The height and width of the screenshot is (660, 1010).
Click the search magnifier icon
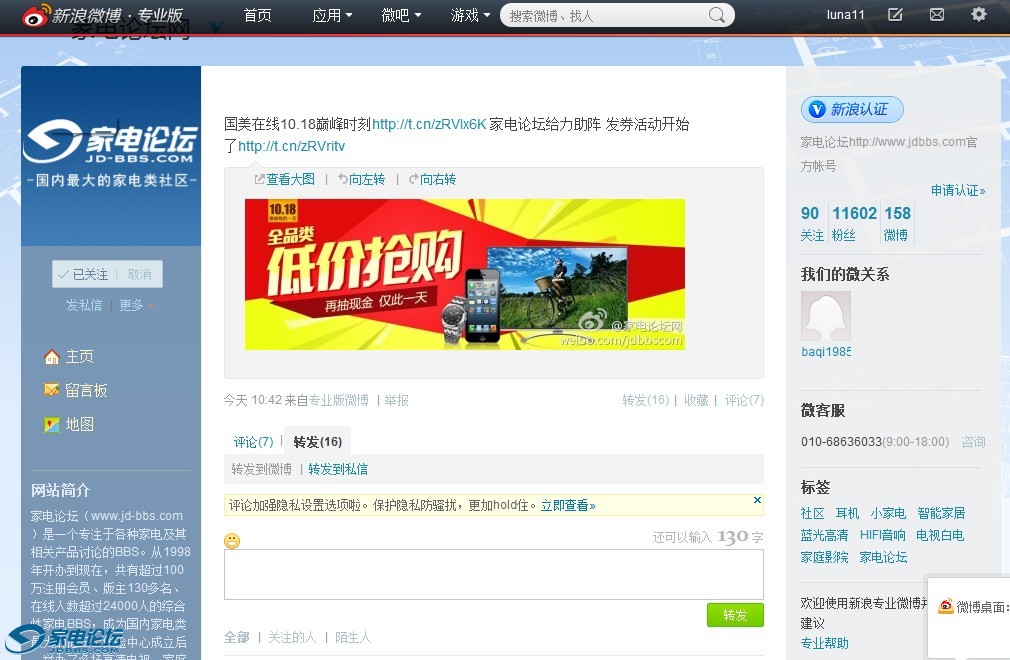716,15
